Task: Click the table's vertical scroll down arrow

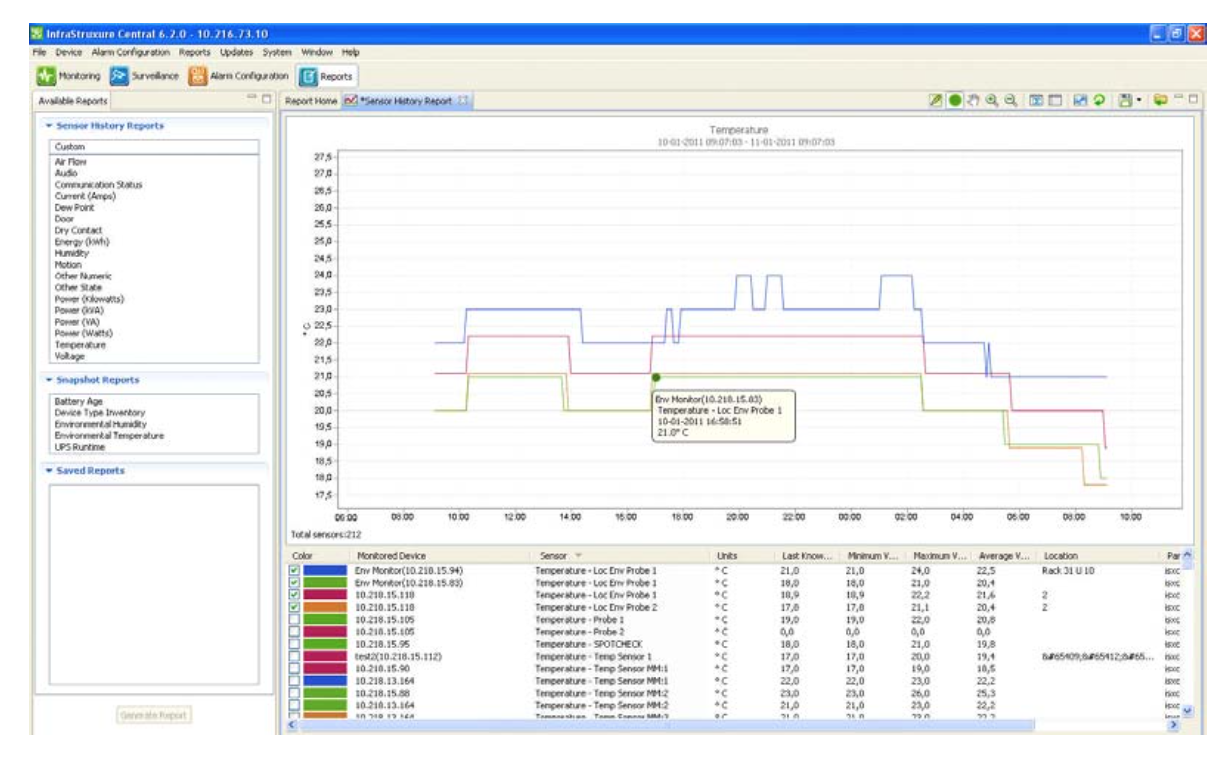Action: (x=1188, y=712)
